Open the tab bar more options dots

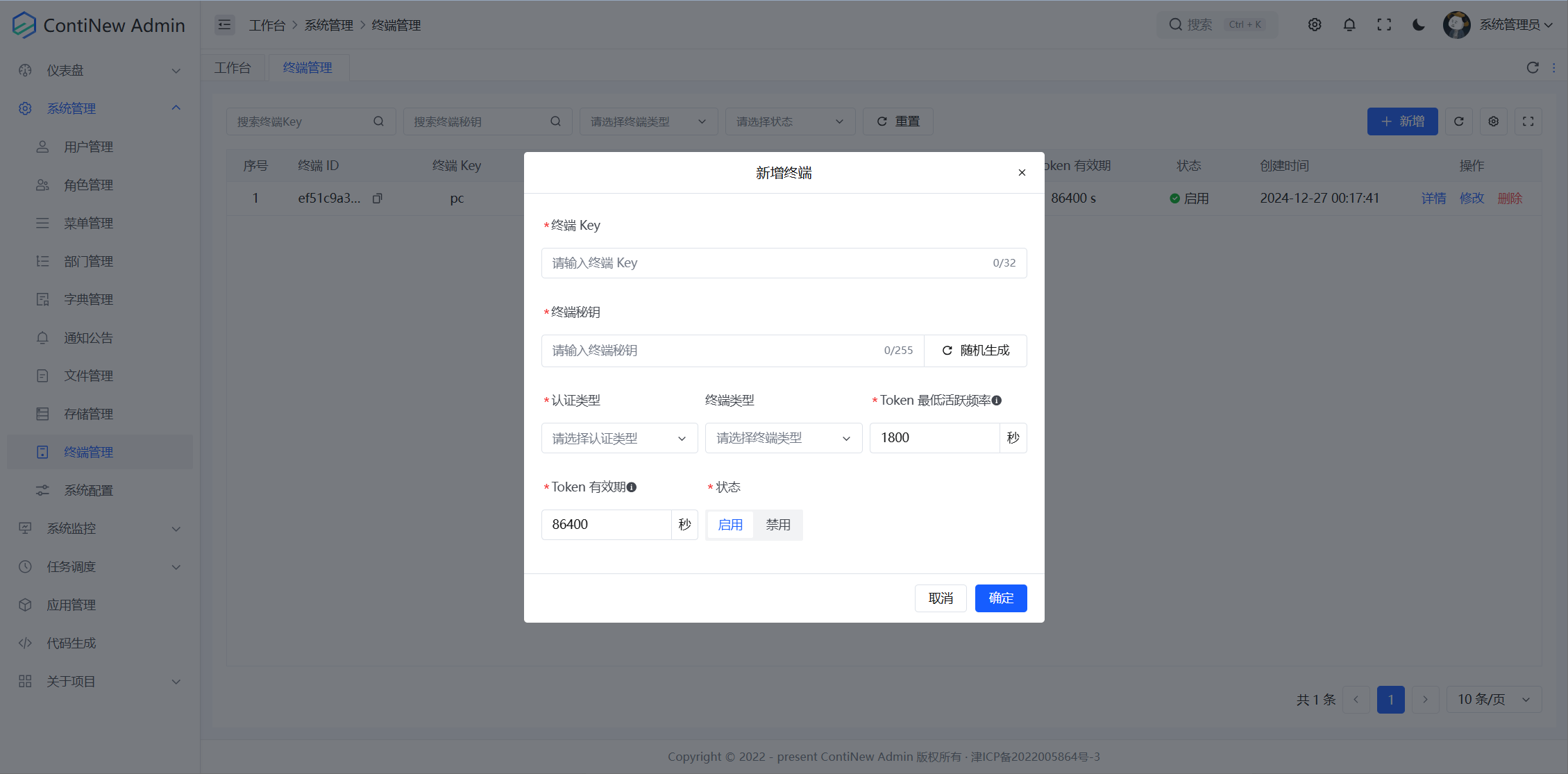(x=1553, y=67)
